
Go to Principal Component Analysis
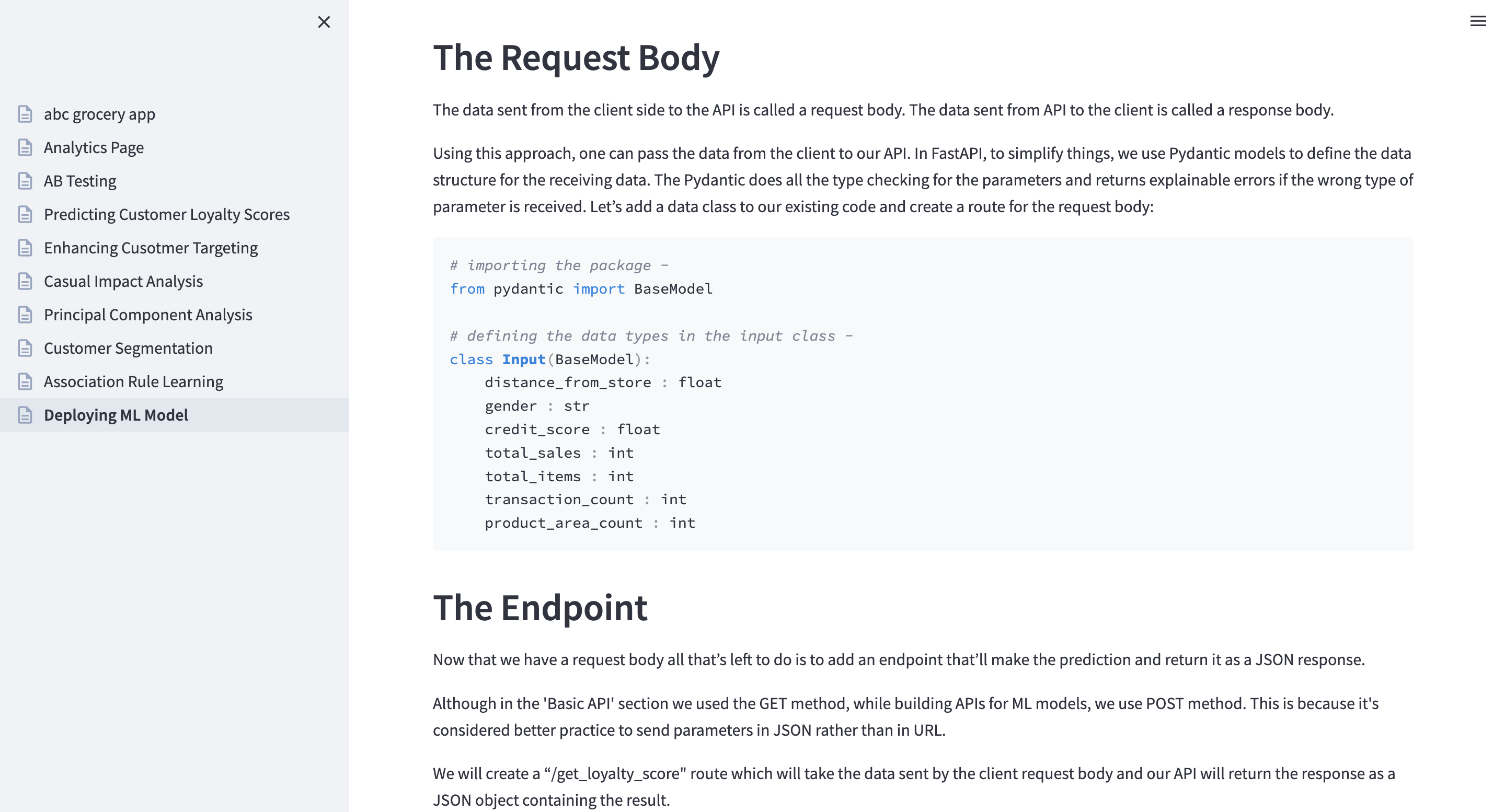[148, 315]
